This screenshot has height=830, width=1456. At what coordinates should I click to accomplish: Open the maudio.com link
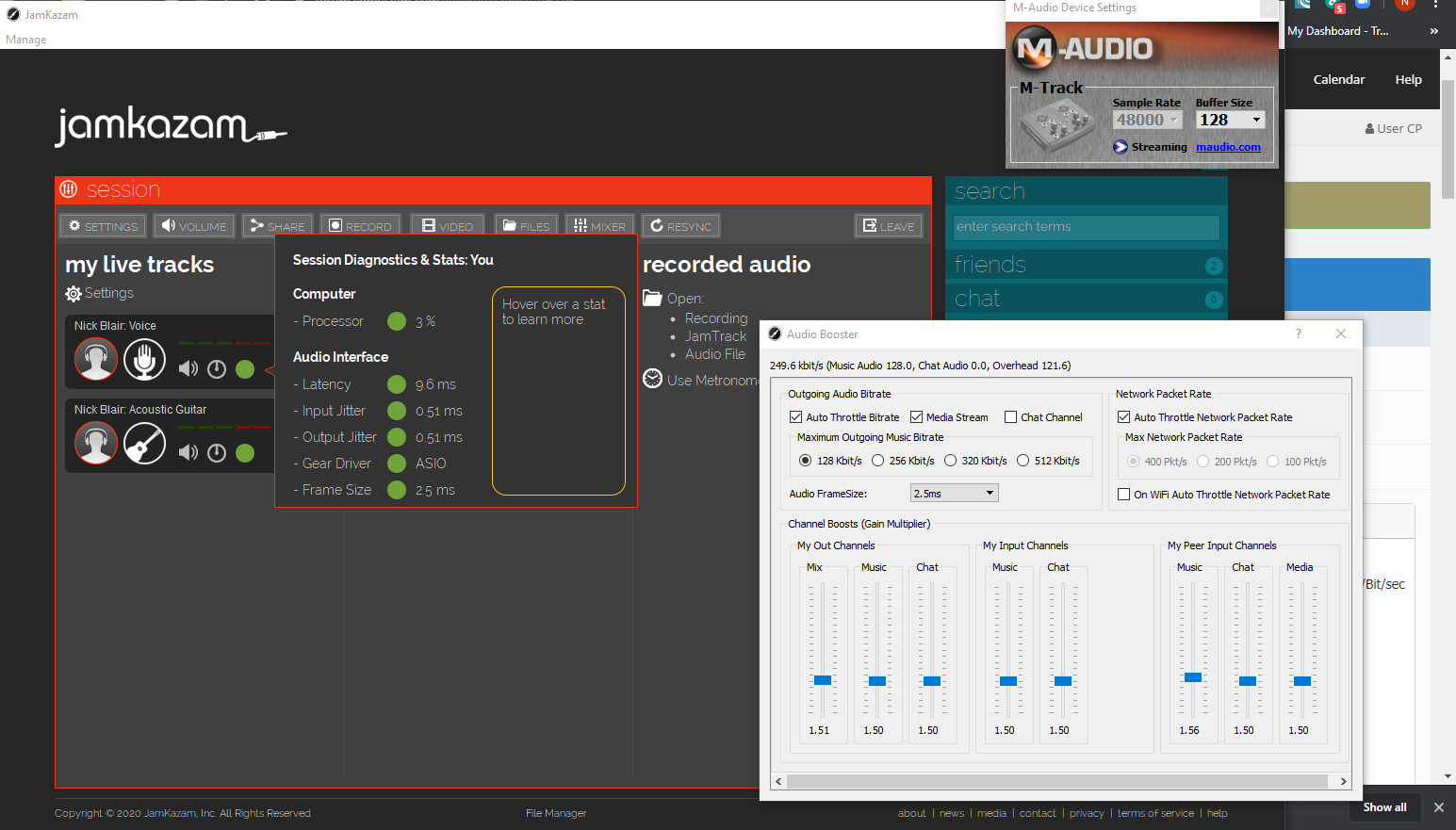click(x=1228, y=147)
